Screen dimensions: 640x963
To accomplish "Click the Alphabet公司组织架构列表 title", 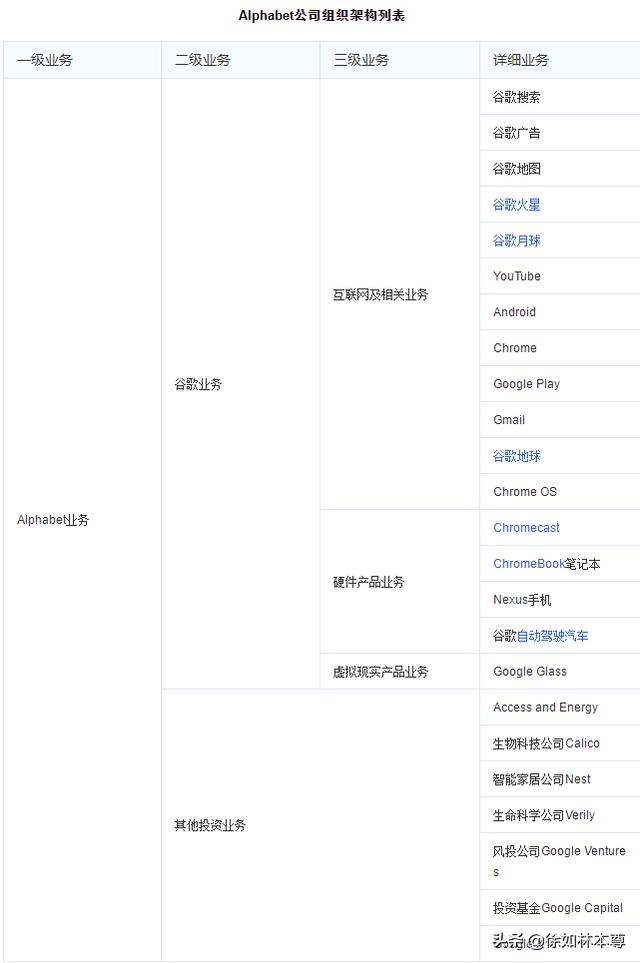I will (321, 16).
